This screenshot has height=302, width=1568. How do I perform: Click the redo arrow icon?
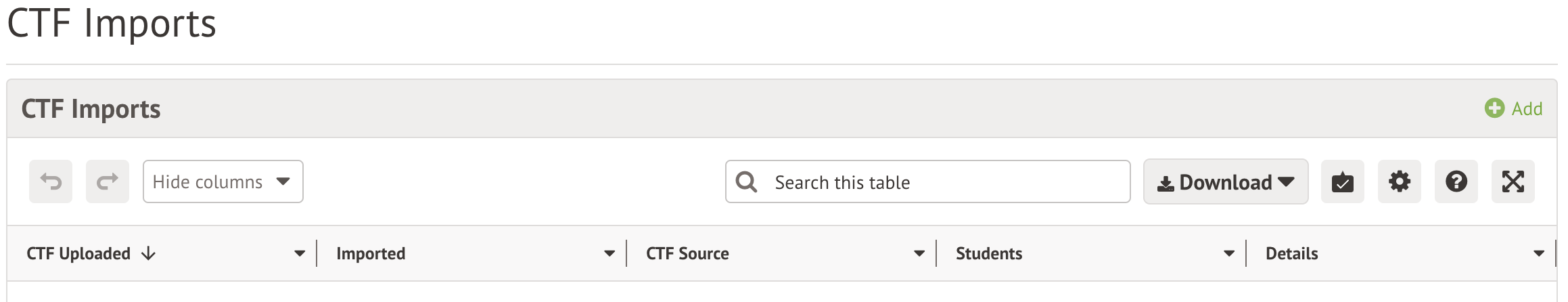(x=108, y=181)
